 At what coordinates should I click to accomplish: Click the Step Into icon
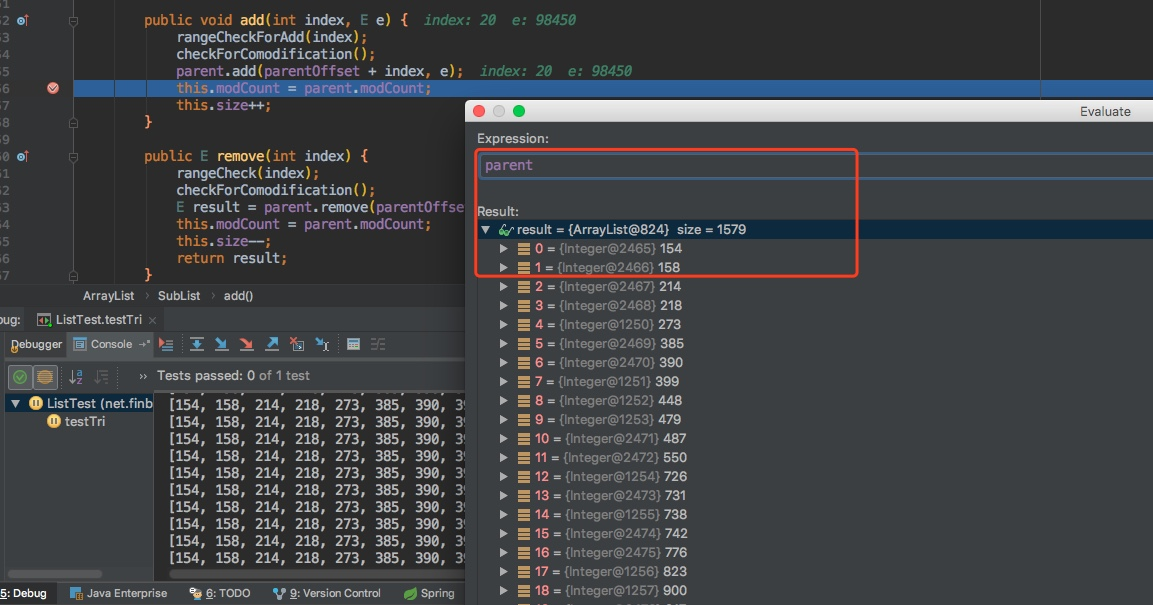221,343
